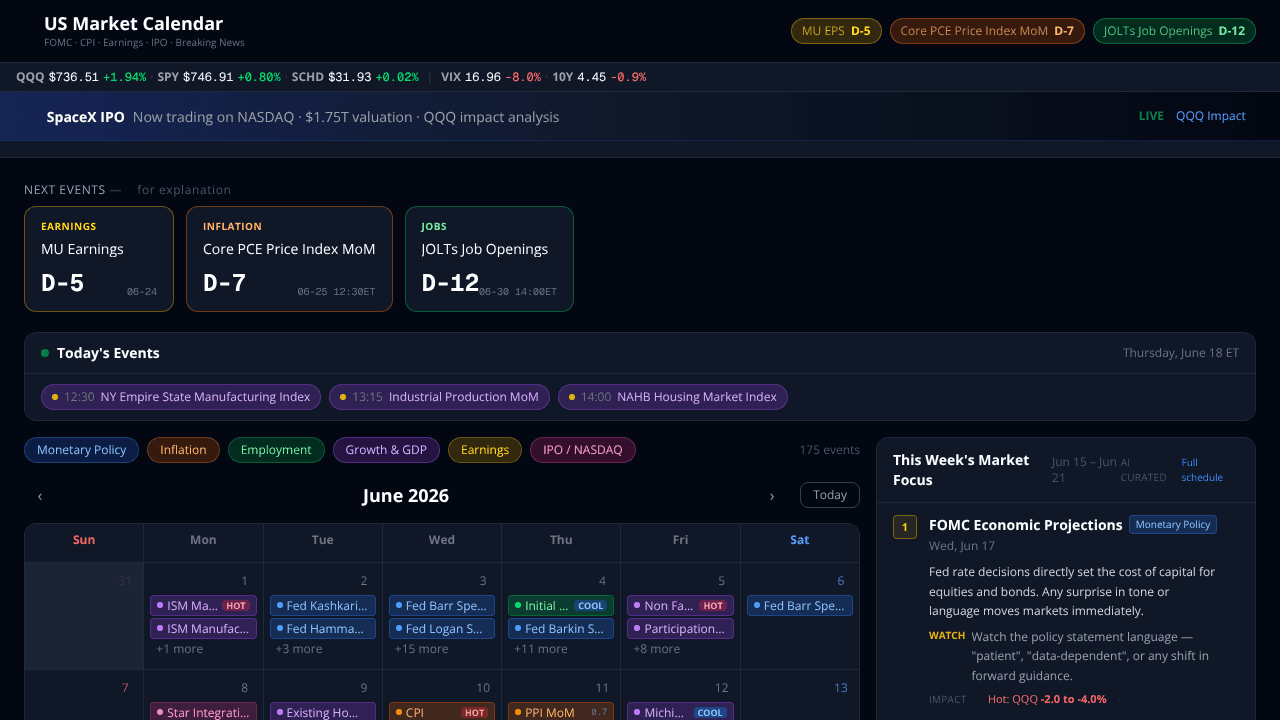The image size is (1280, 720).
Task: Select Industrial Production MoM event
Action: 439,397
